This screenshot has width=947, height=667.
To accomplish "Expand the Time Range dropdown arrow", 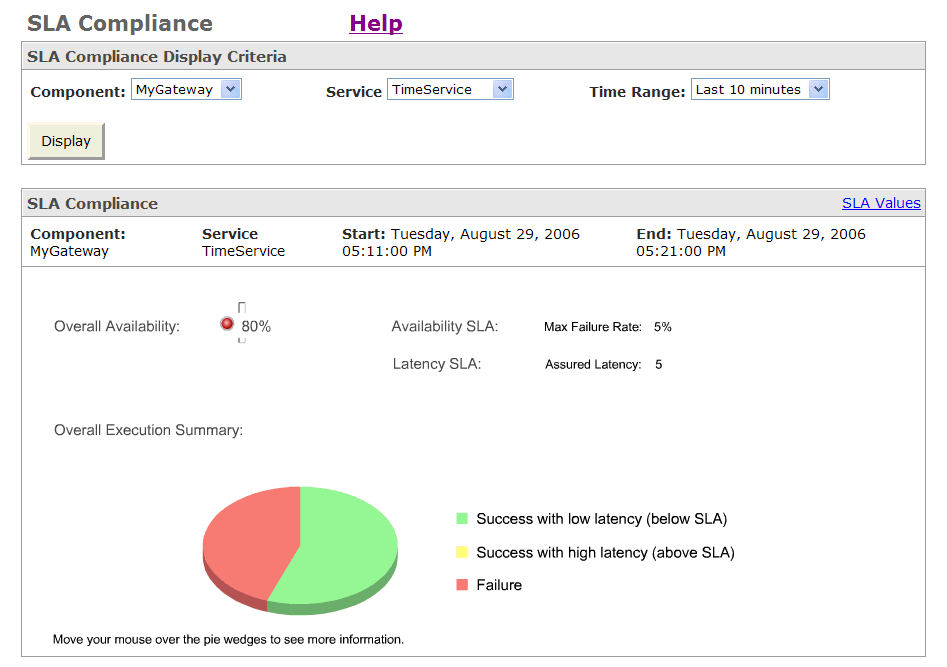I will point(818,89).
